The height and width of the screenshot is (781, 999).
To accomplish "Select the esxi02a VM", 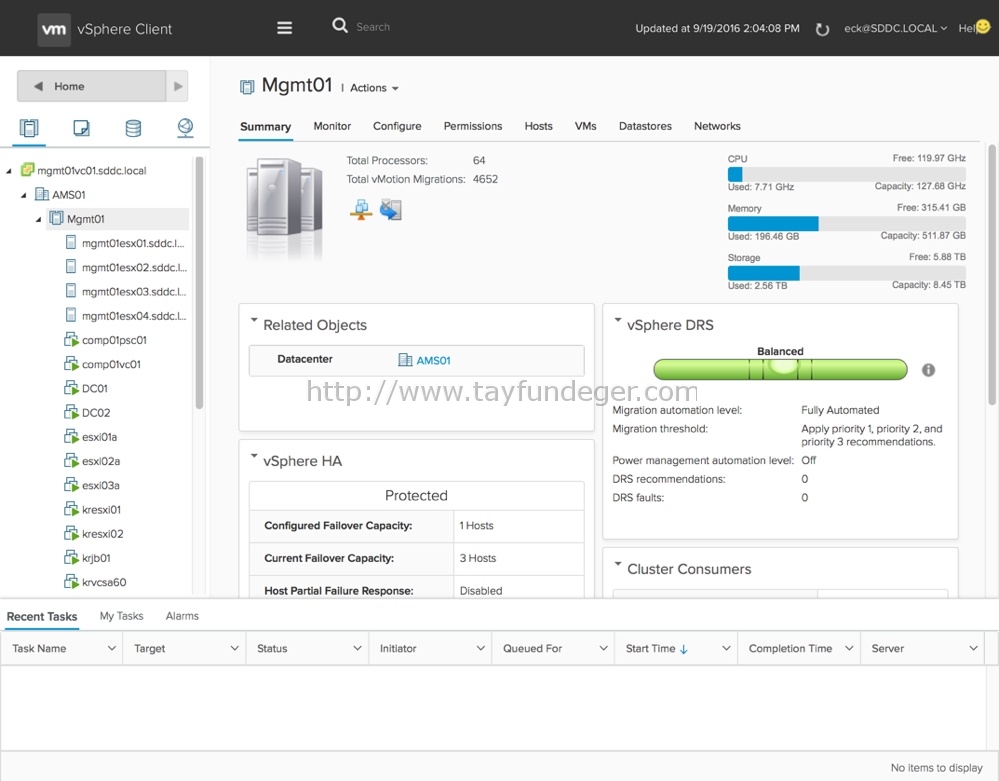I will [92, 461].
